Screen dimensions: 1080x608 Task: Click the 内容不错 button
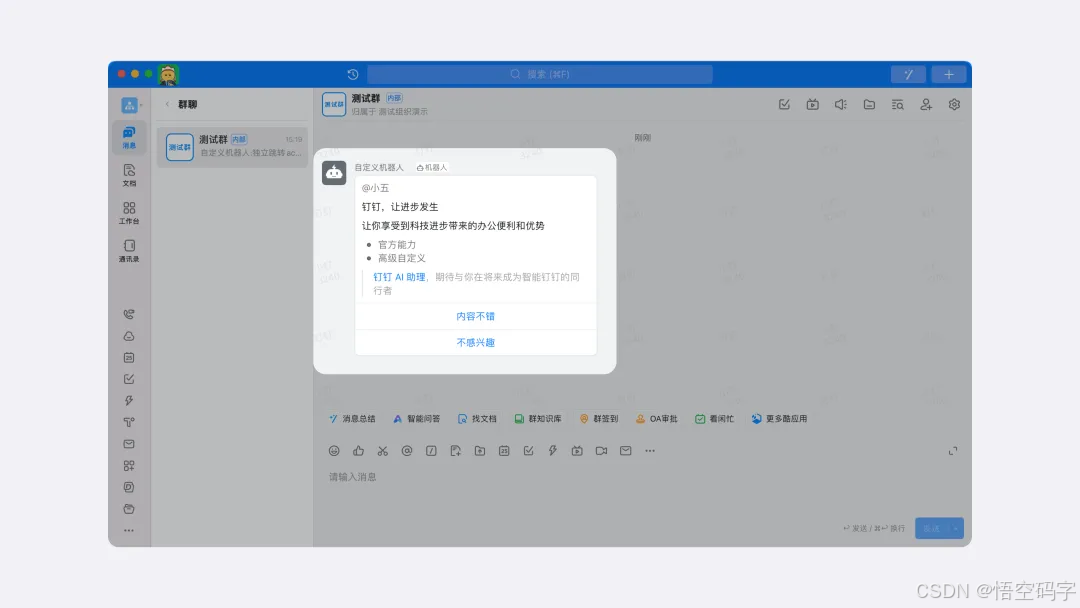(475, 316)
